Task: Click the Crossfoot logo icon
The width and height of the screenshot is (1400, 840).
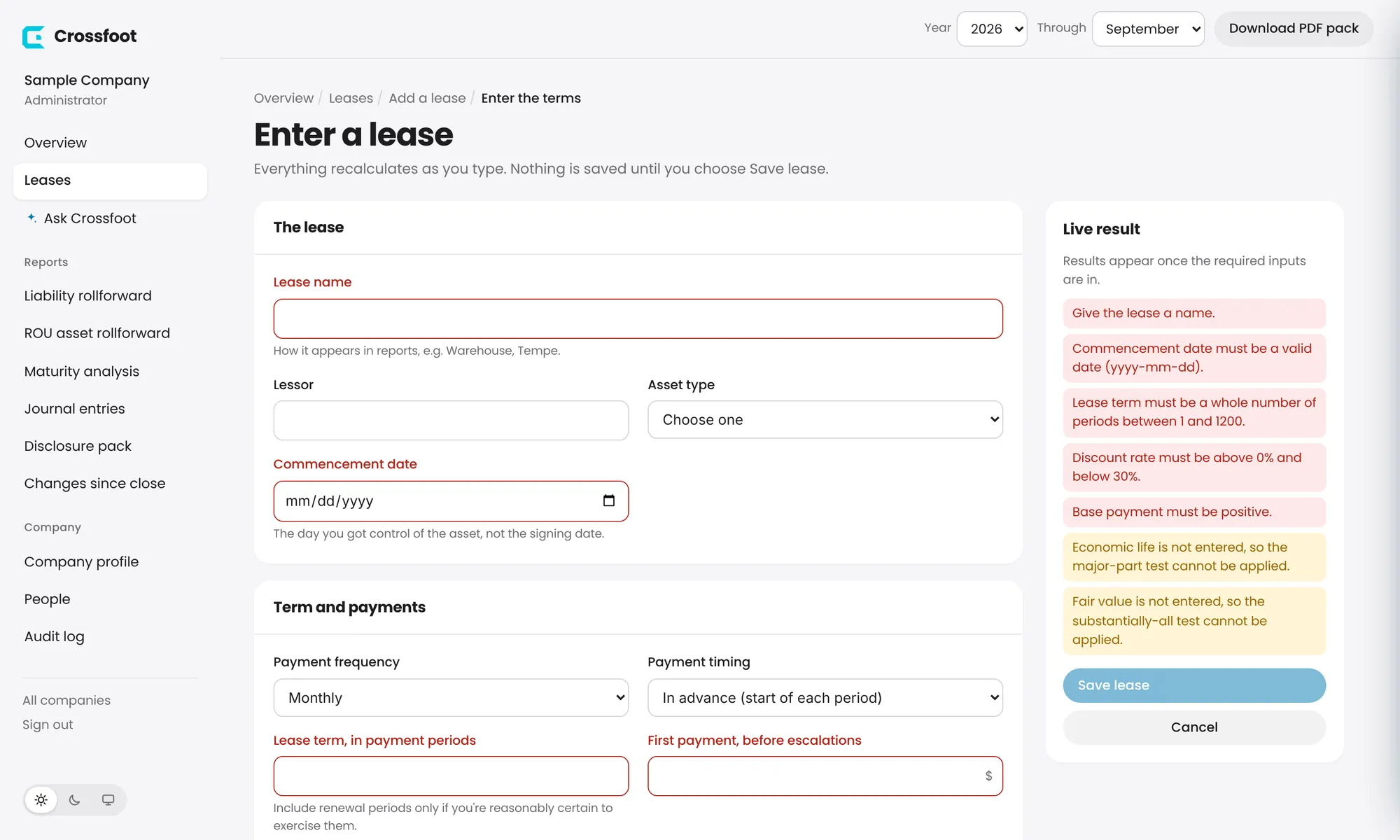Action: 33,36
